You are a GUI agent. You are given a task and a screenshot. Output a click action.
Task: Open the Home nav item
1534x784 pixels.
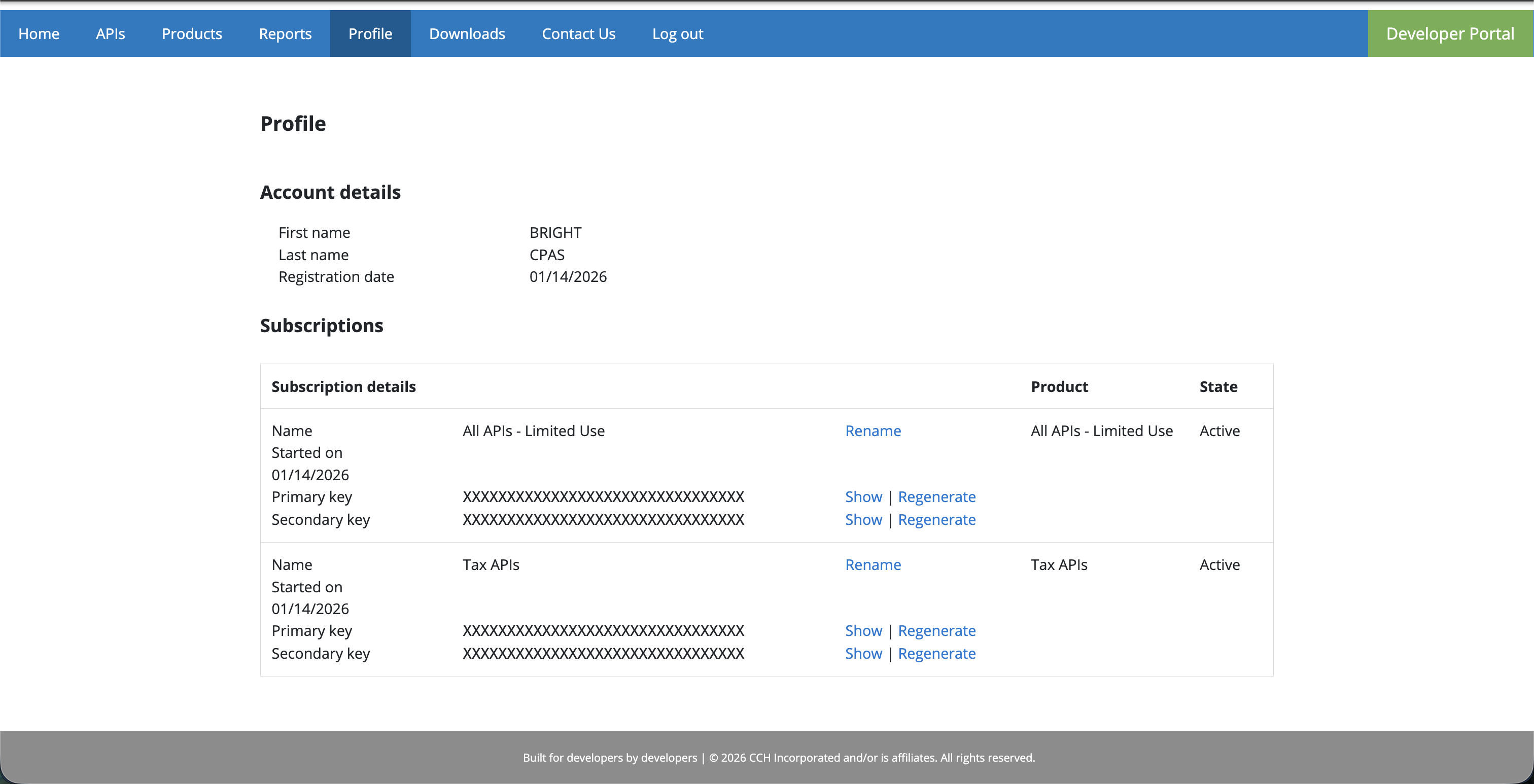click(39, 34)
